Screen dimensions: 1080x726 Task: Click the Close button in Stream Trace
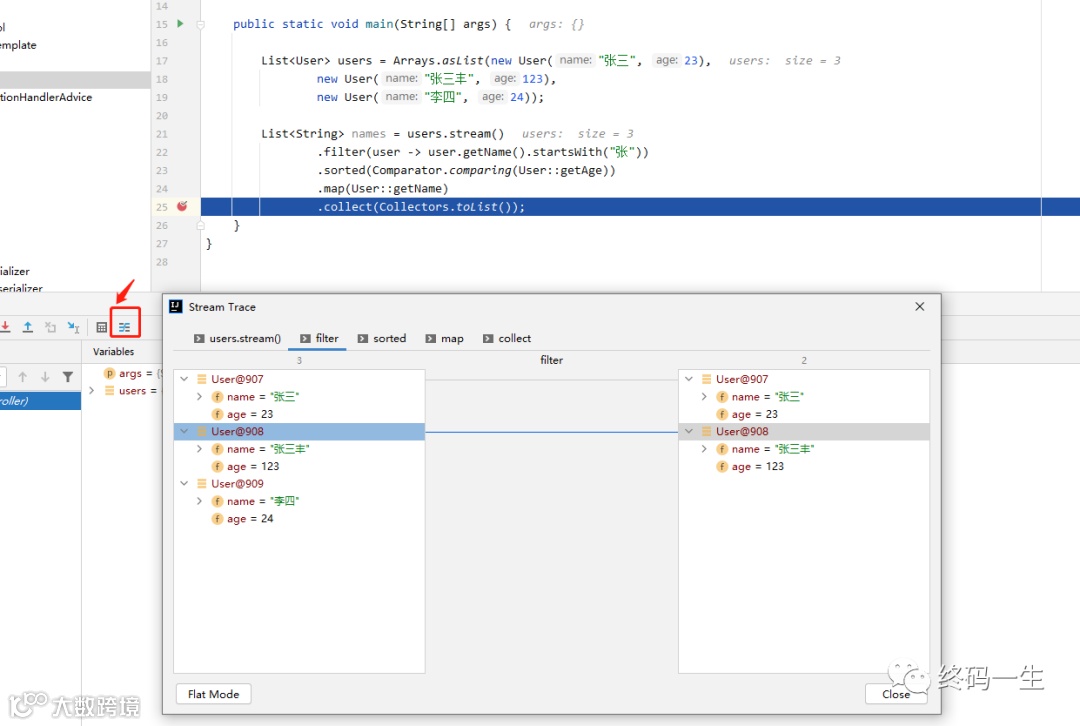895,694
